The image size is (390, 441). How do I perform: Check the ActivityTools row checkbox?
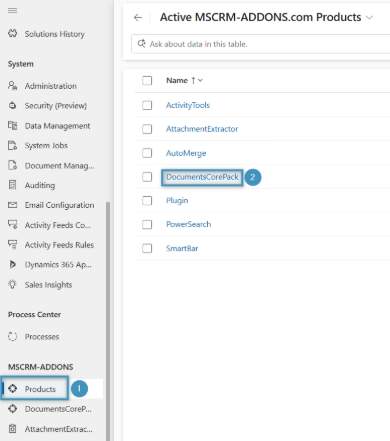pyautogui.click(x=147, y=105)
